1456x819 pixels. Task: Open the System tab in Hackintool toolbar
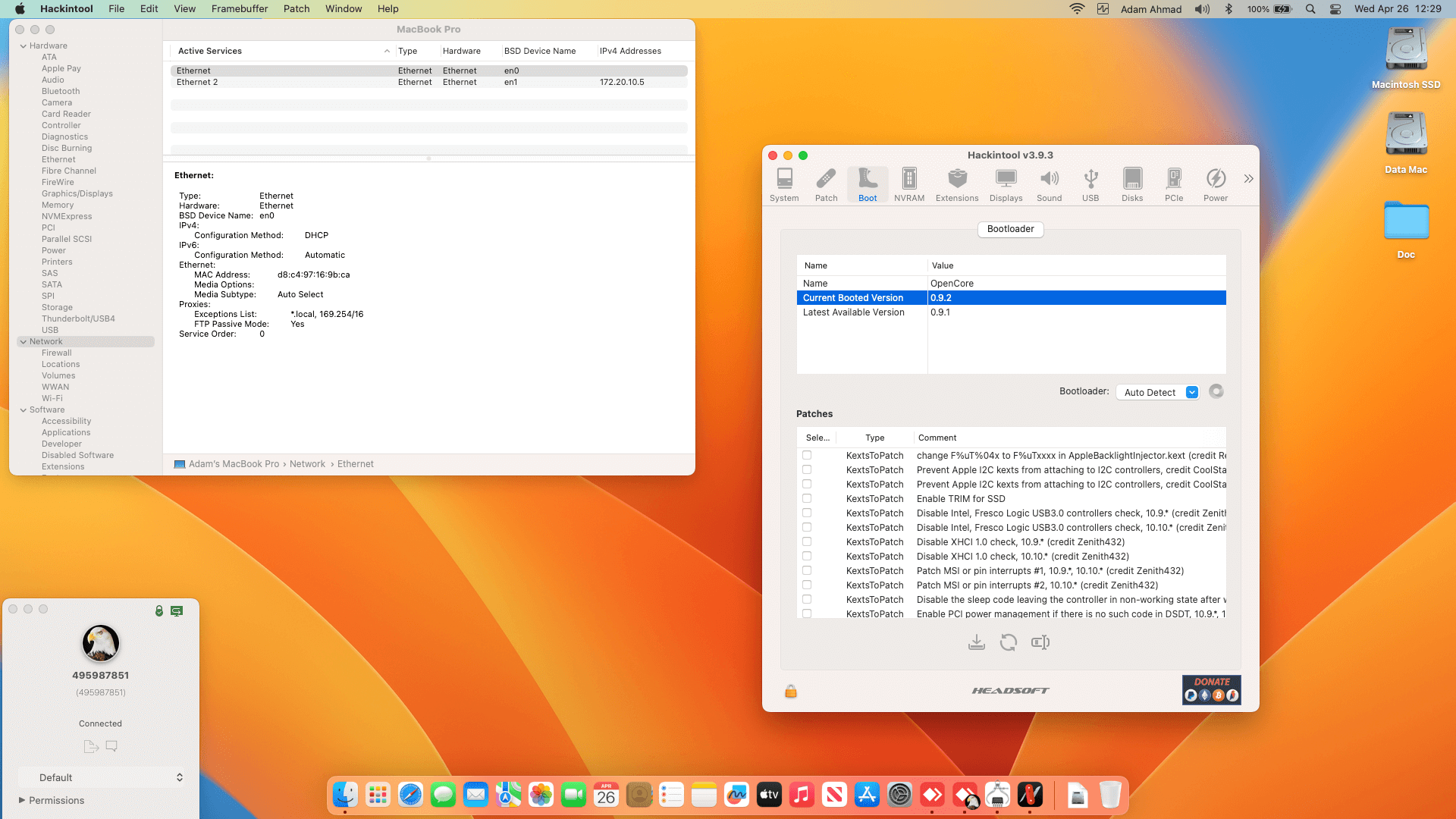coord(784,185)
